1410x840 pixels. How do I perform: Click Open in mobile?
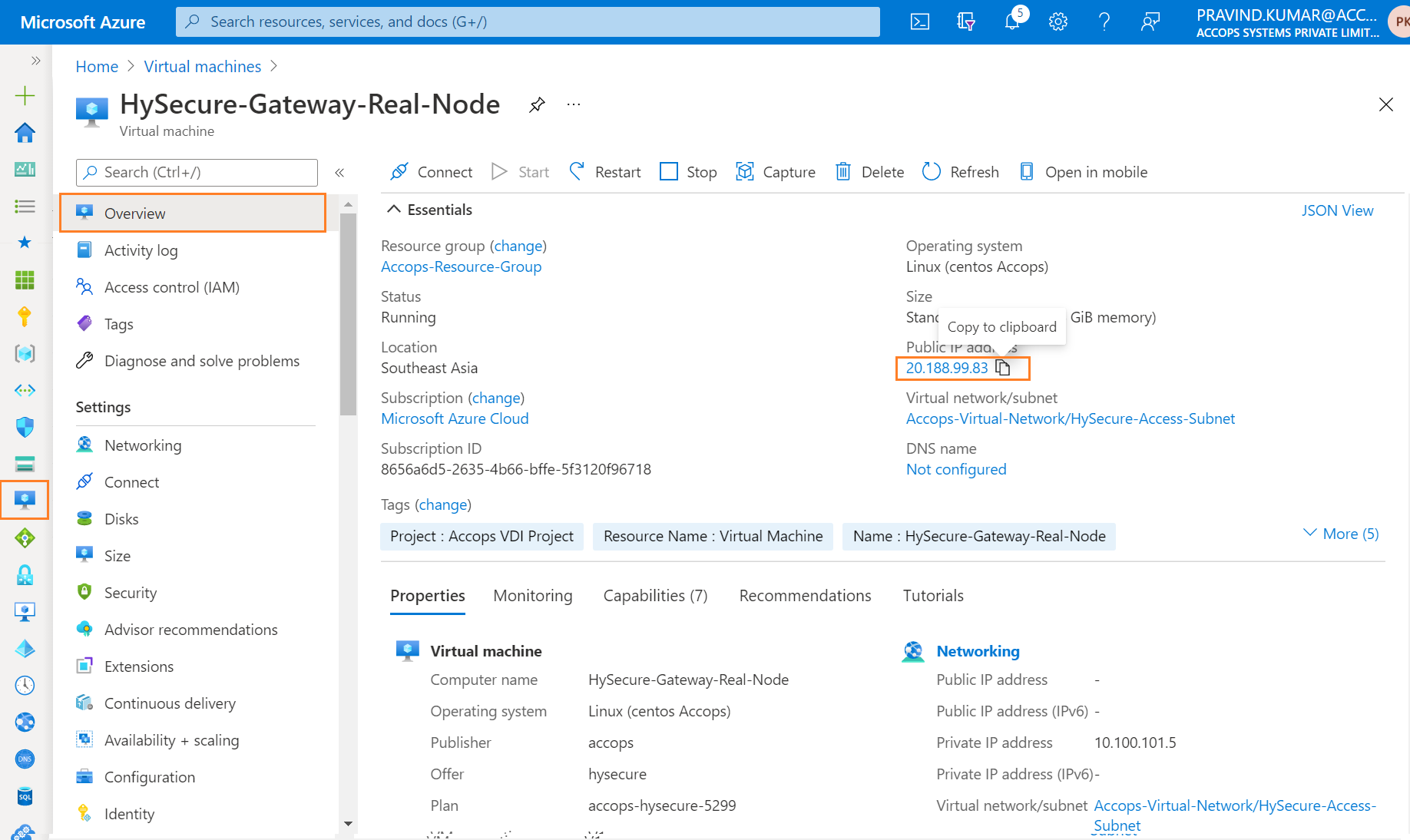click(1083, 172)
